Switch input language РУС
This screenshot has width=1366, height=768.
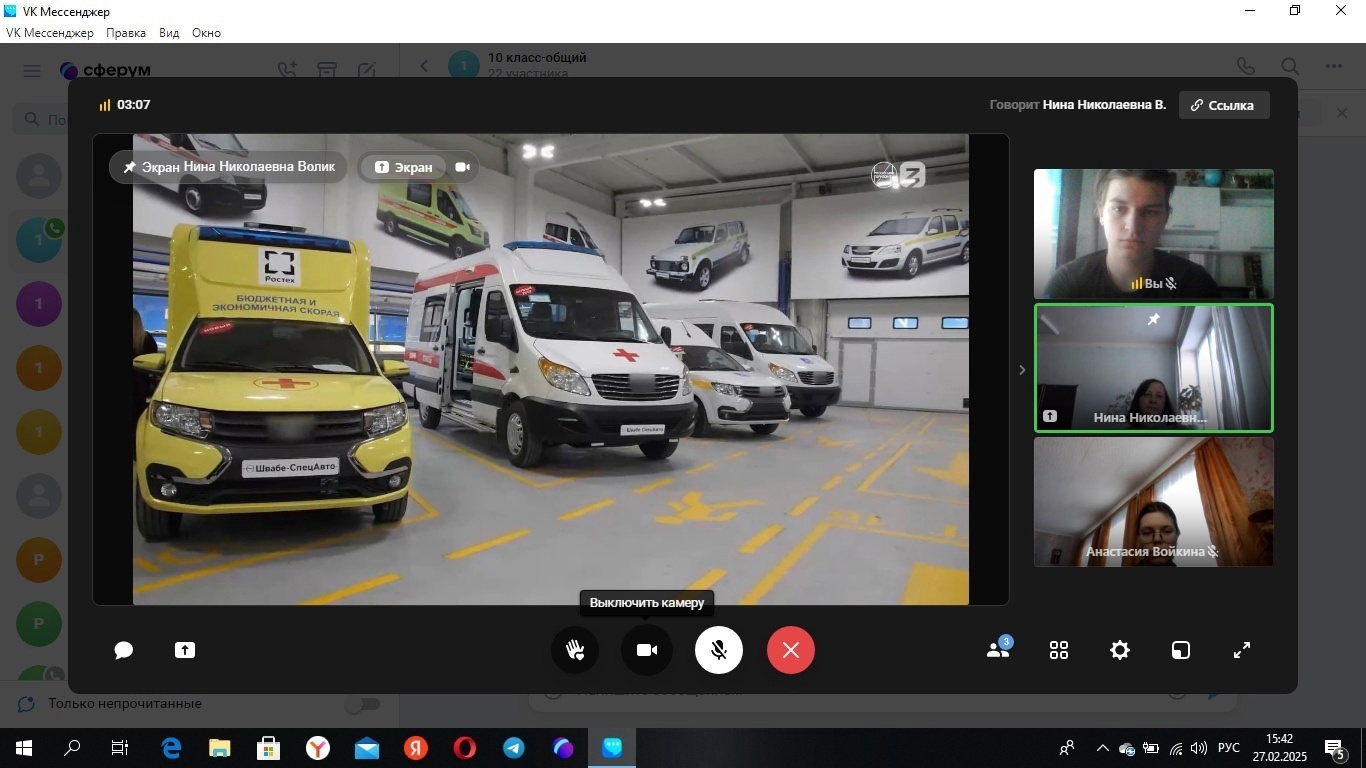1229,748
